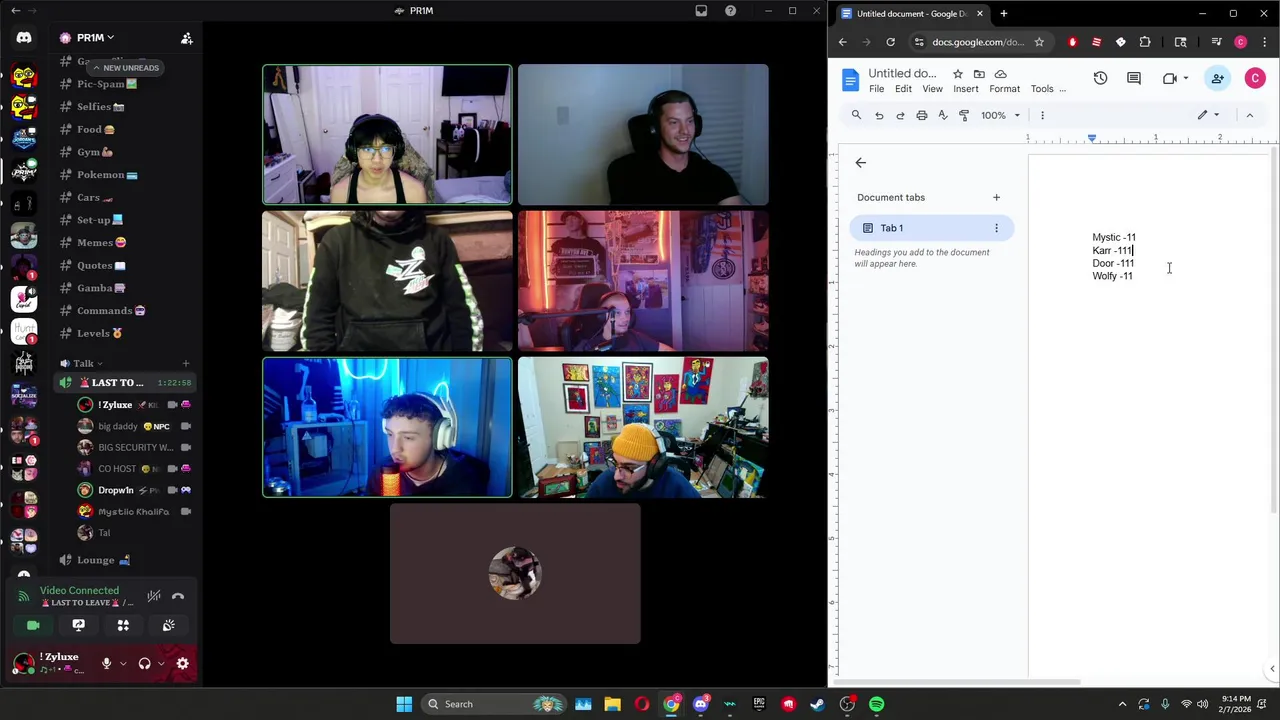The width and height of the screenshot is (1280, 720).
Task: Click the Discord invite people icon beside PR1M
Action: pos(186,38)
